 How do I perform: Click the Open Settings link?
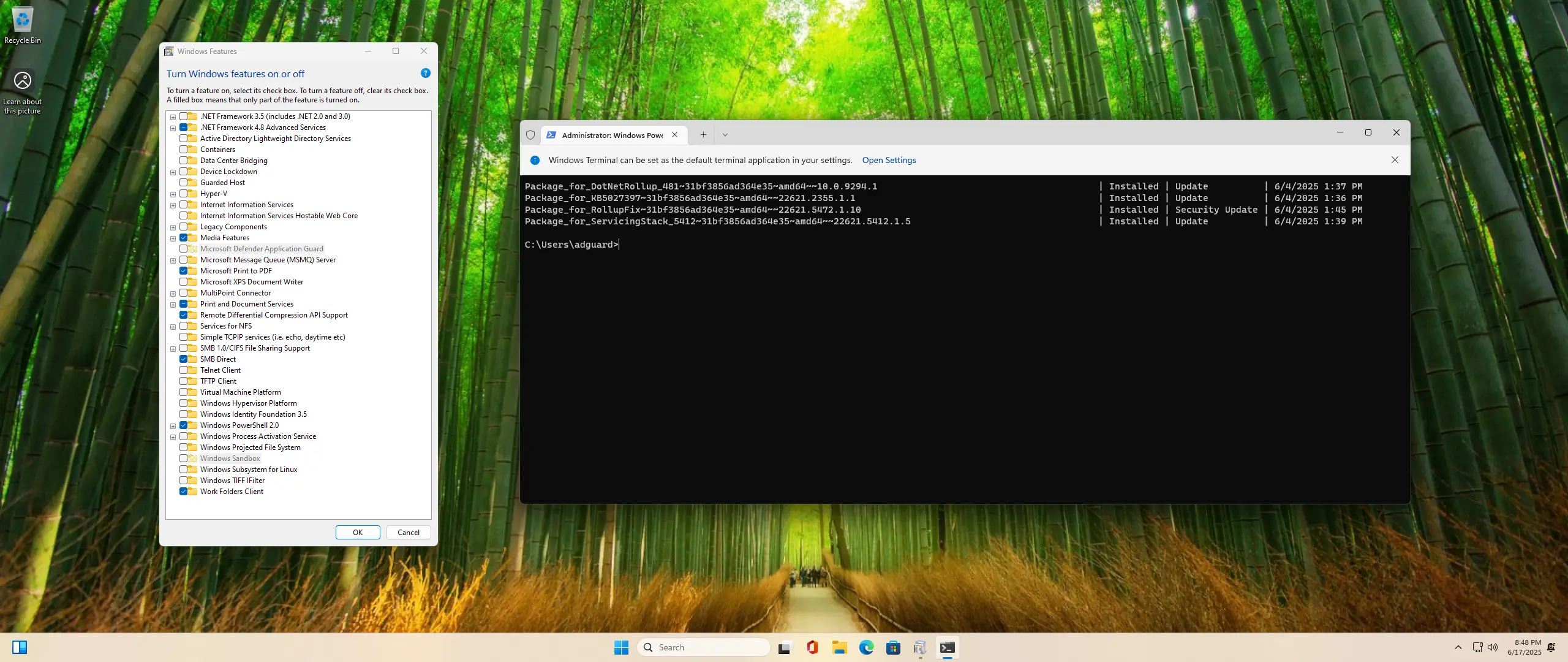(x=889, y=160)
